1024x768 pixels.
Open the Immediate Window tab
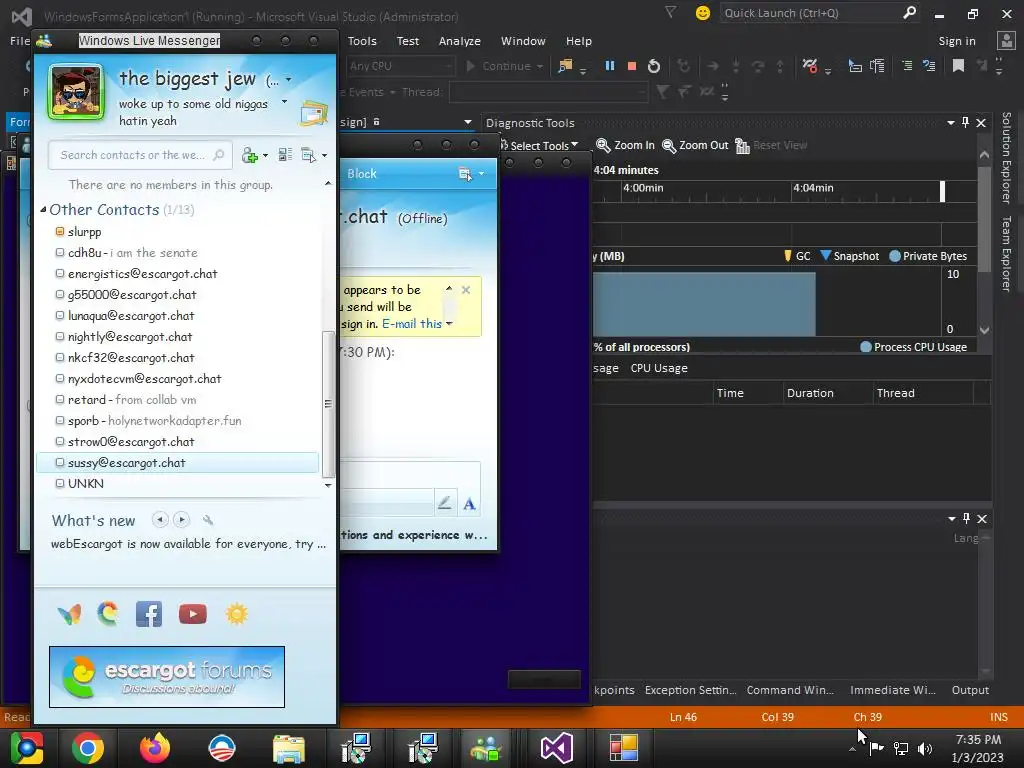[x=893, y=690]
